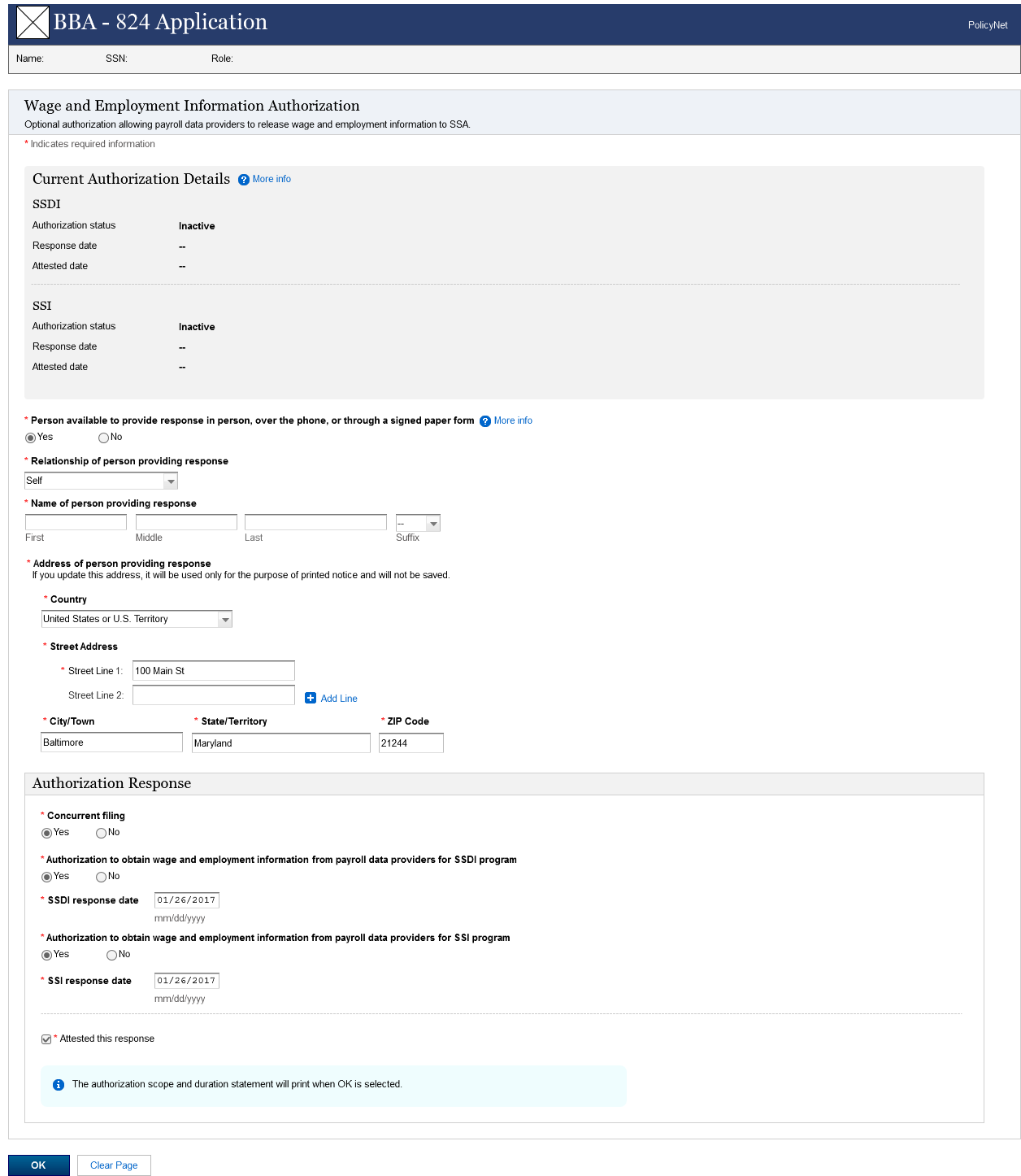Toggle the Attested this response checkbox
The height and width of the screenshot is (1176, 1021).
click(46, 1039)
